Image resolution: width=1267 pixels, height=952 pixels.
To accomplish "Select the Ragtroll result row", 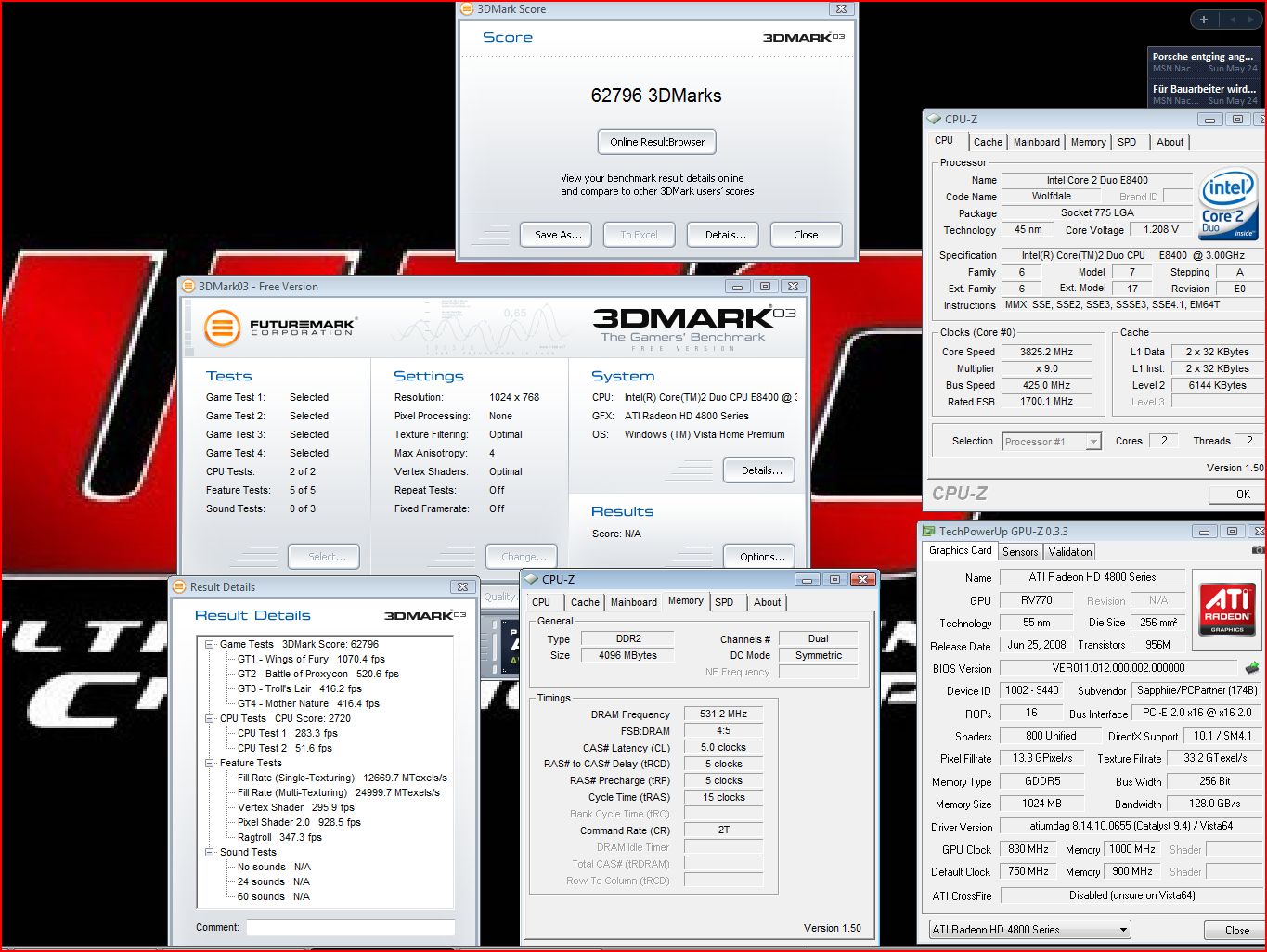I will pos(279,837).
